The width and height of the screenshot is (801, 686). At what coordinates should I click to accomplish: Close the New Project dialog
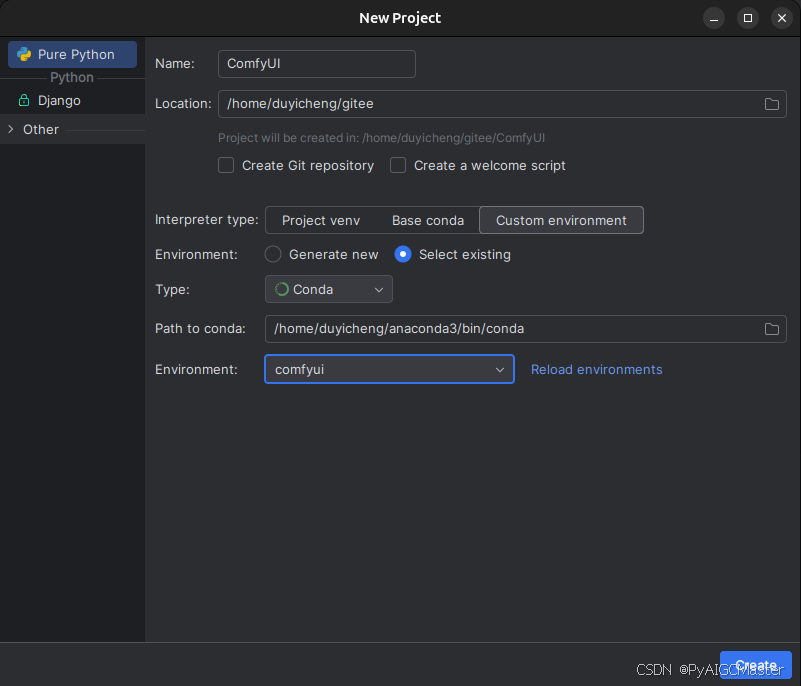(x=782, y=18)
